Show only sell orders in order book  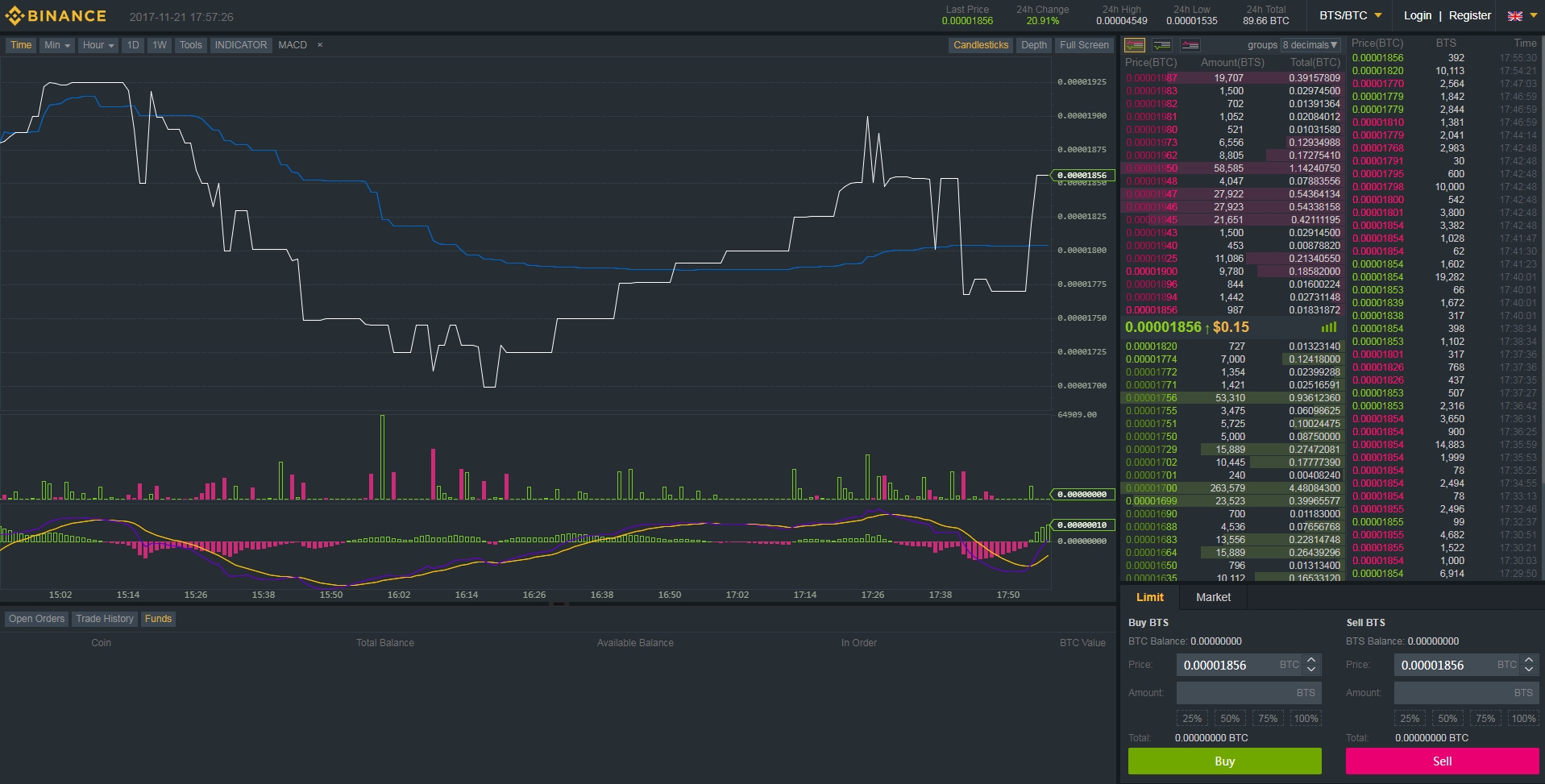tap(1190, 45)
